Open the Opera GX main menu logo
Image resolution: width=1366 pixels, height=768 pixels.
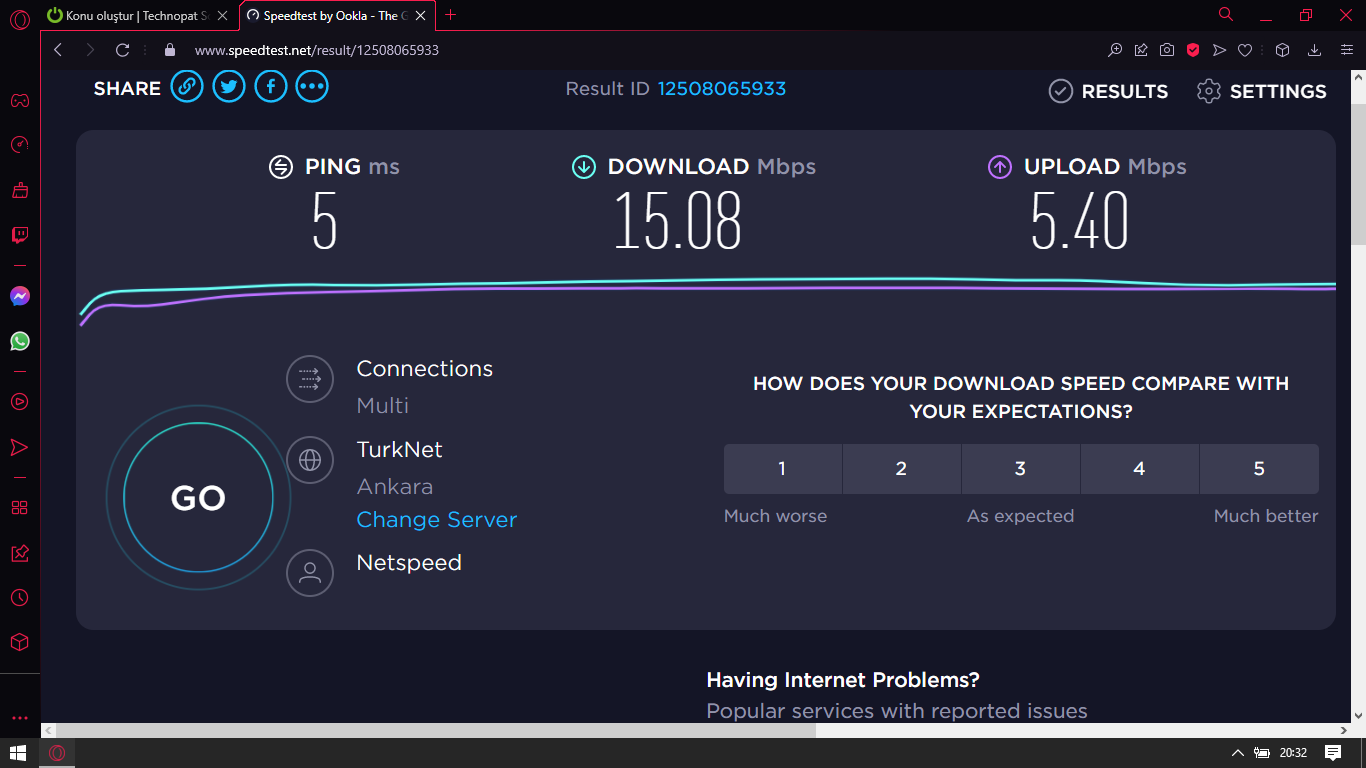[19, 19]
